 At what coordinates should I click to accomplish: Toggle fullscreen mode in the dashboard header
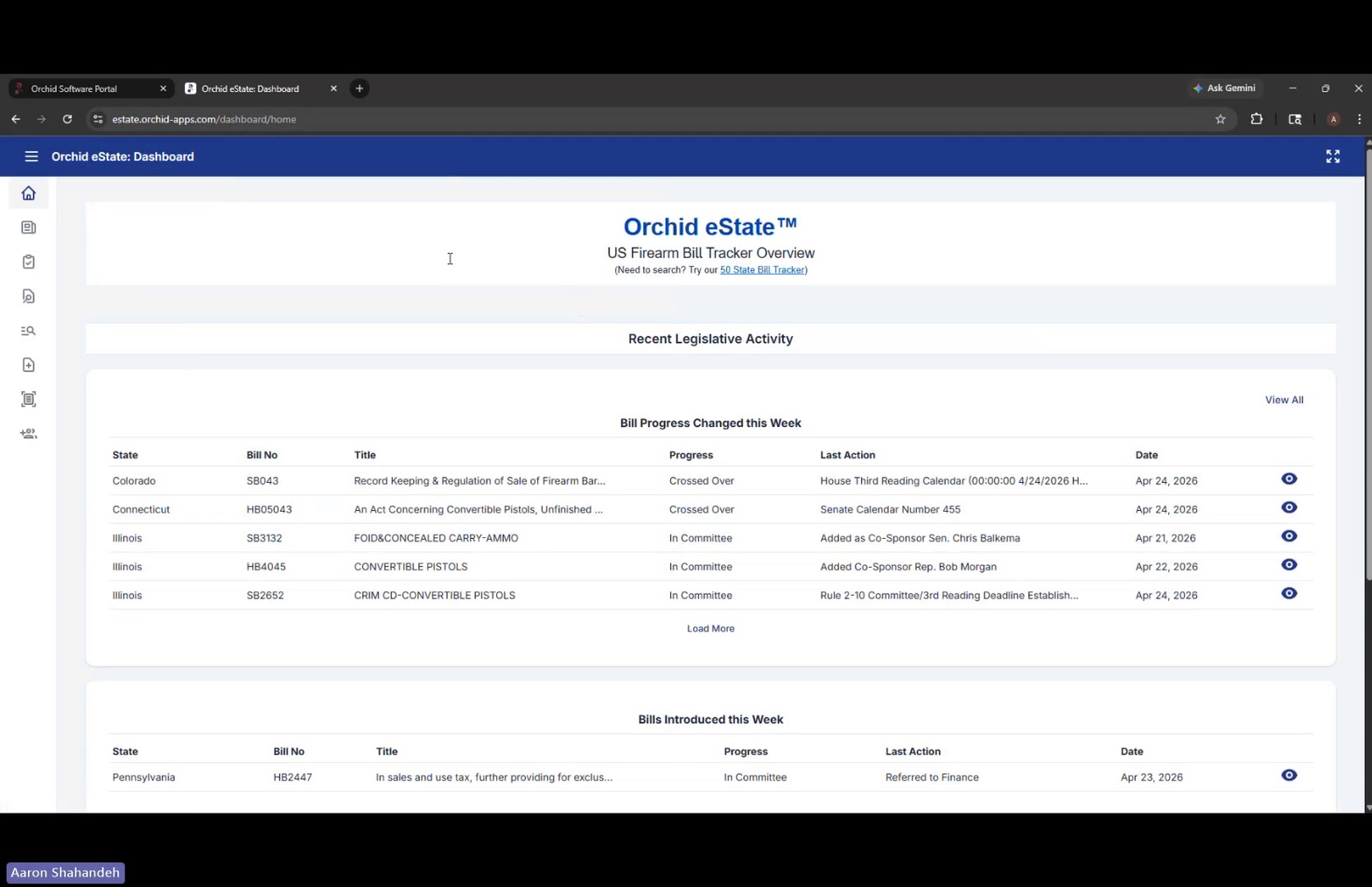[x=1333, y=157]
